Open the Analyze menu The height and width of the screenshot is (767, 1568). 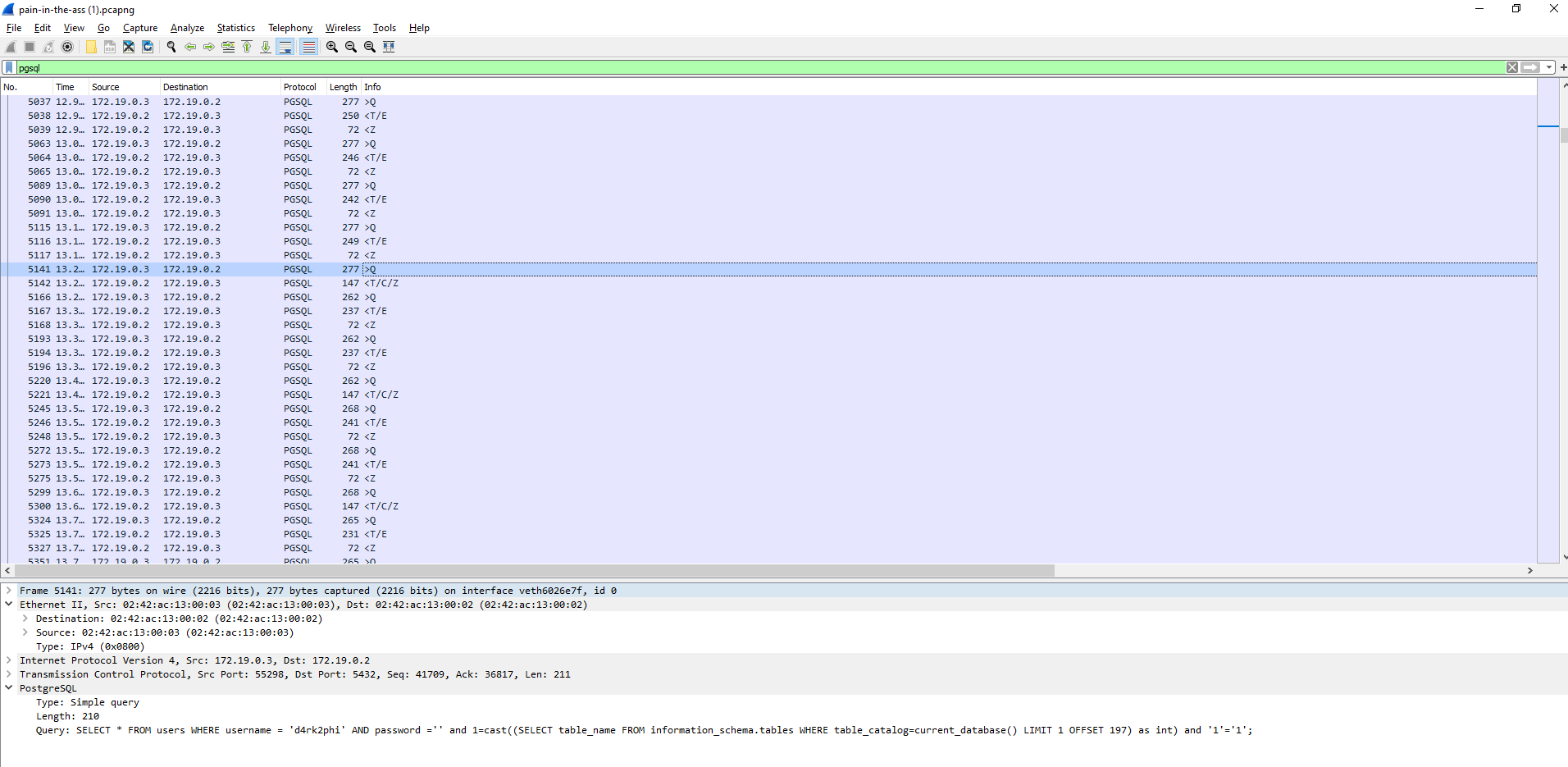coord(187,28)
